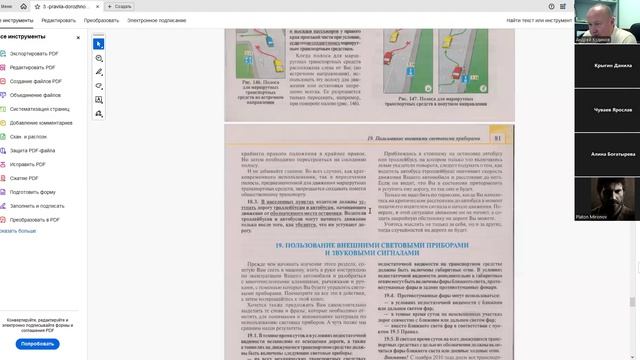Grab the quick-tools toolbar drag handle
The image size is (640, 360).
(98, 35)
